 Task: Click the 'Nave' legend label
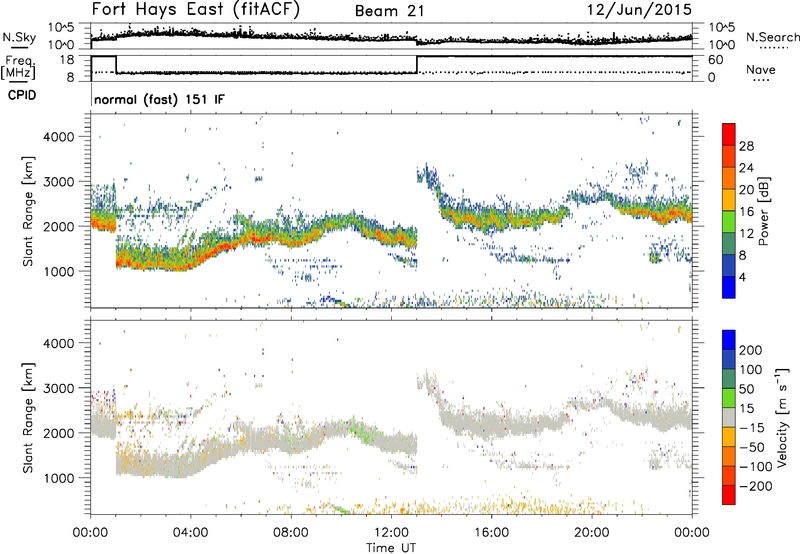pos(761,69)
